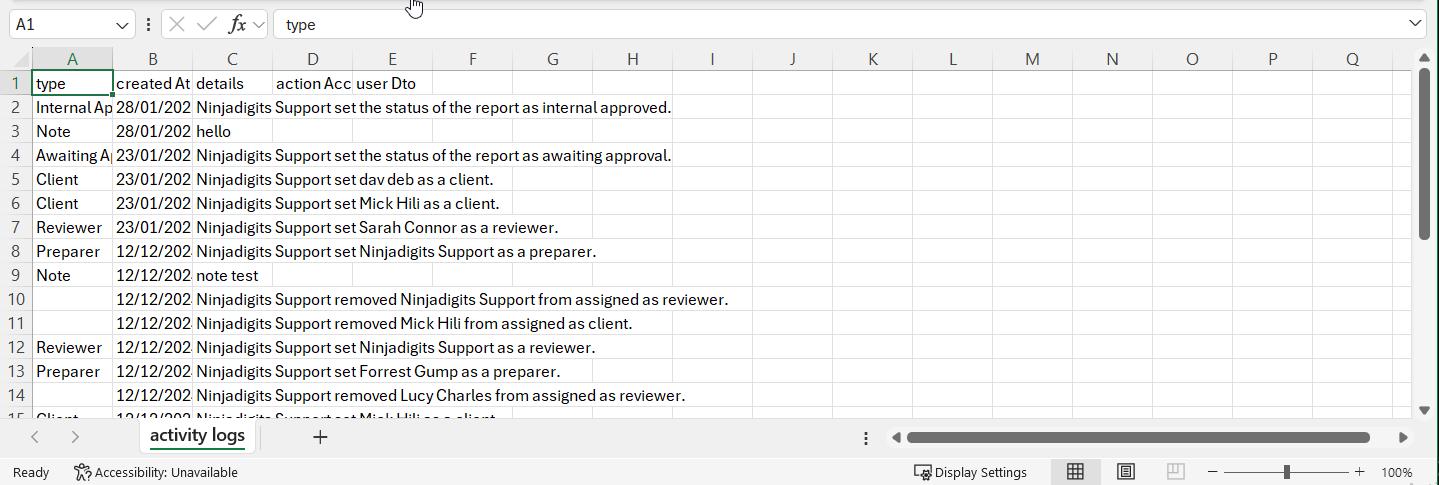The width and height of the screenshot is (1439, 485).
Task: Open Display Settings in status bar
Action: point(970,472)
